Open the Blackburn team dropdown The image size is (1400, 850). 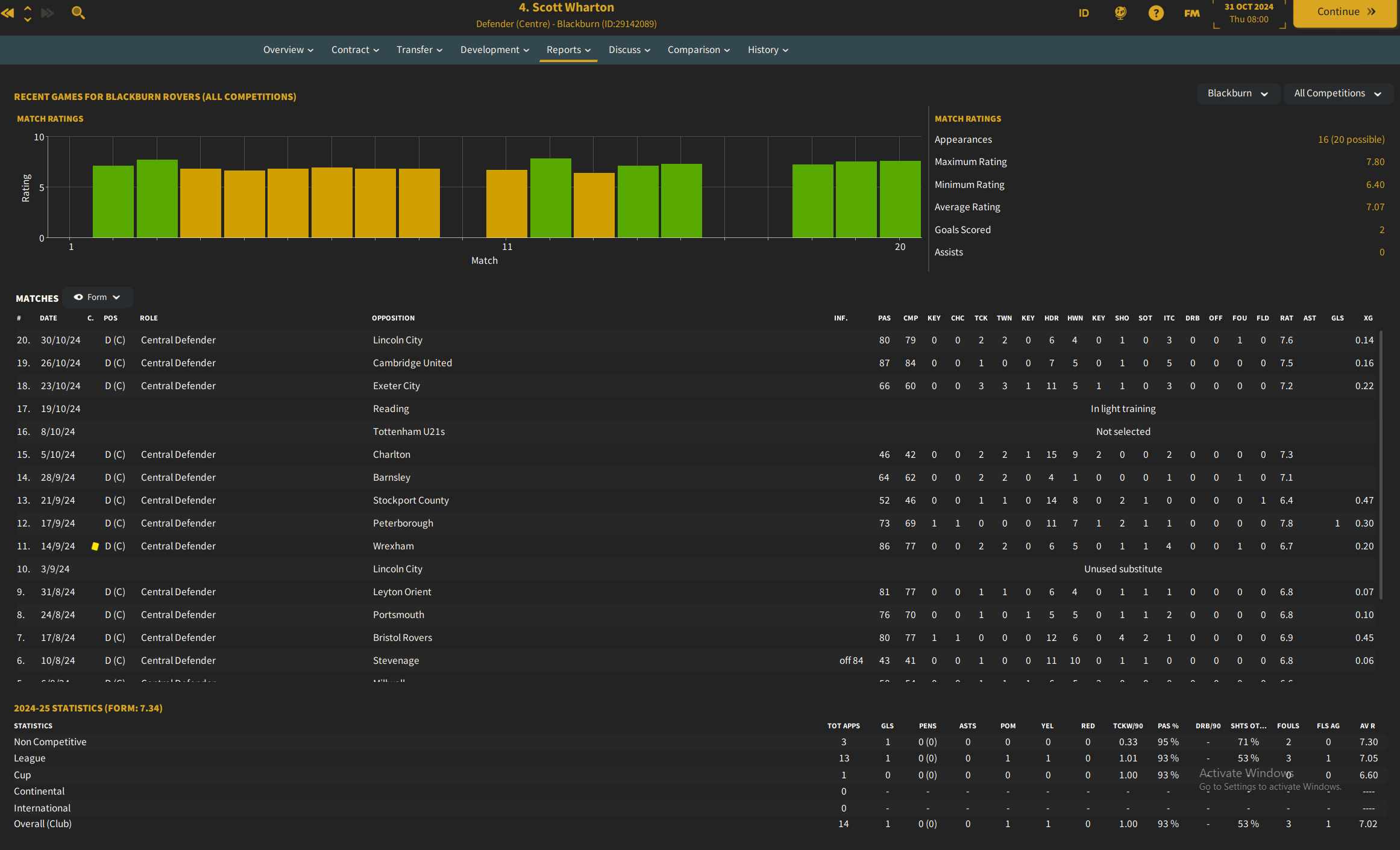coord(1237,93)
